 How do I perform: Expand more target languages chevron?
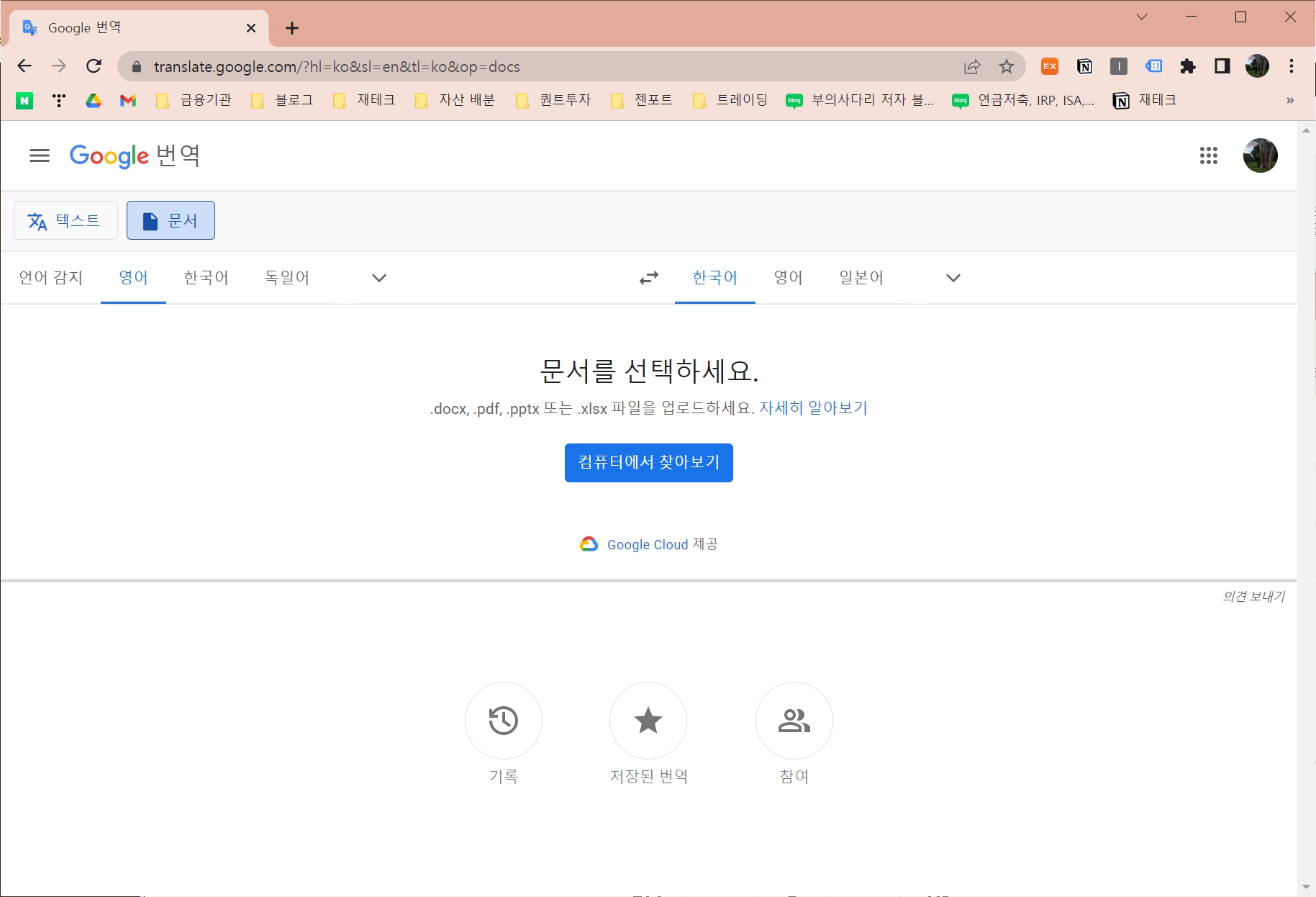tap(953, 278)
